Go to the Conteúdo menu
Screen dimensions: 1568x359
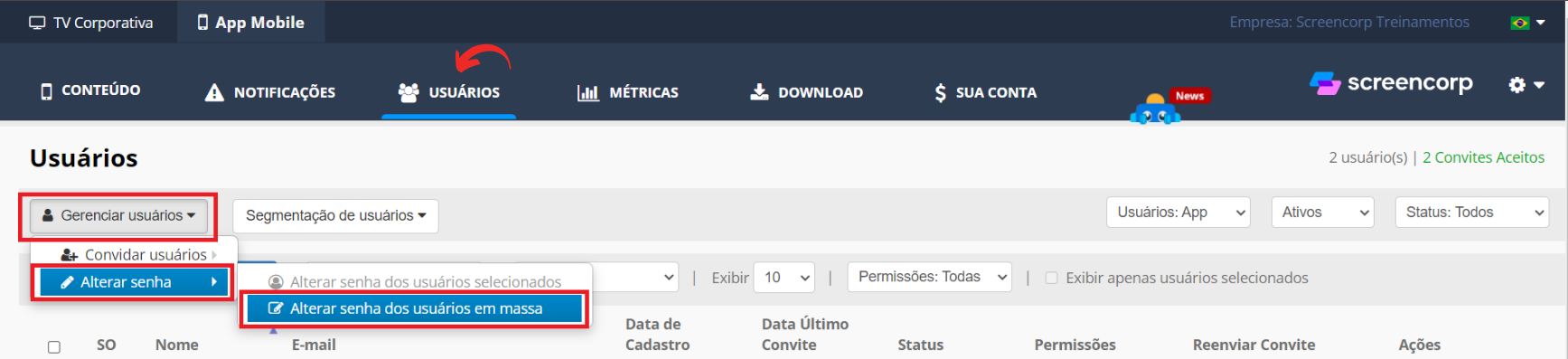coord(90,90)
